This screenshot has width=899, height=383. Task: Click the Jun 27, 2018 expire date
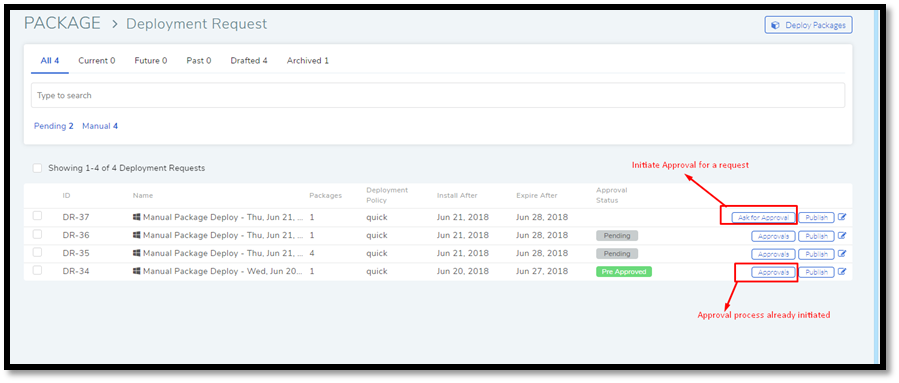(x=542, y=271)
